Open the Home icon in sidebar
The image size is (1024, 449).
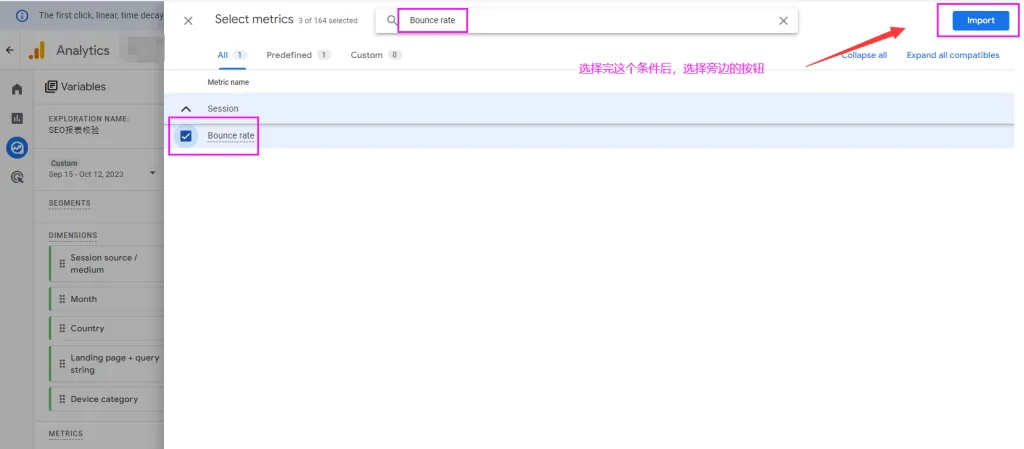(17, 89)
